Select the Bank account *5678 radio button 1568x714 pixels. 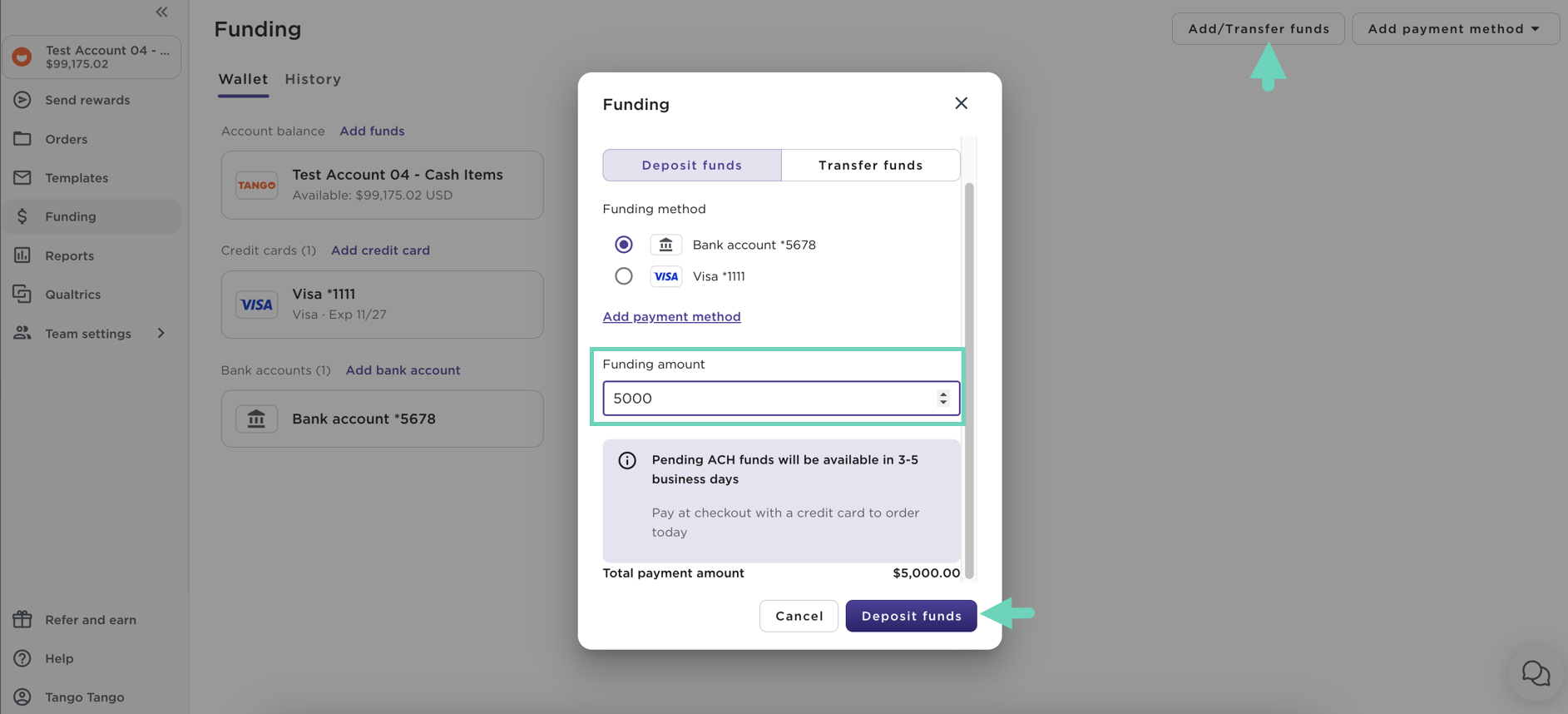tap(623, 245)
